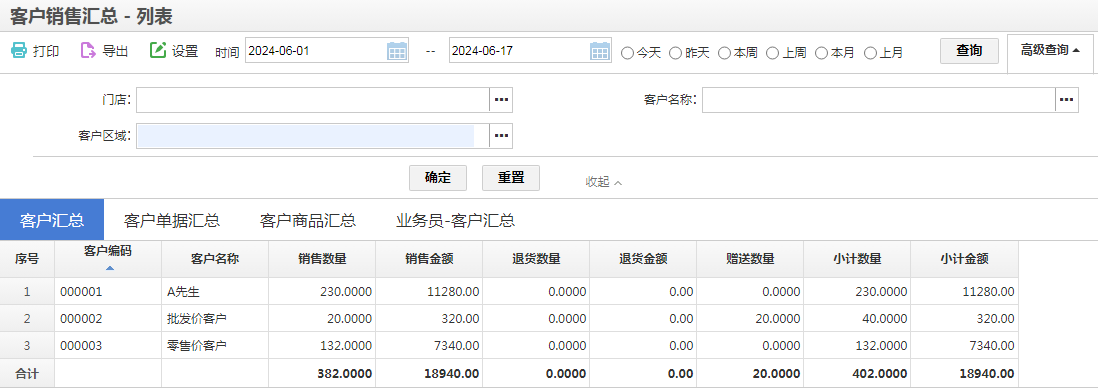Click the 确定 confirm button

pyautogui.click(x=438, y=178)
